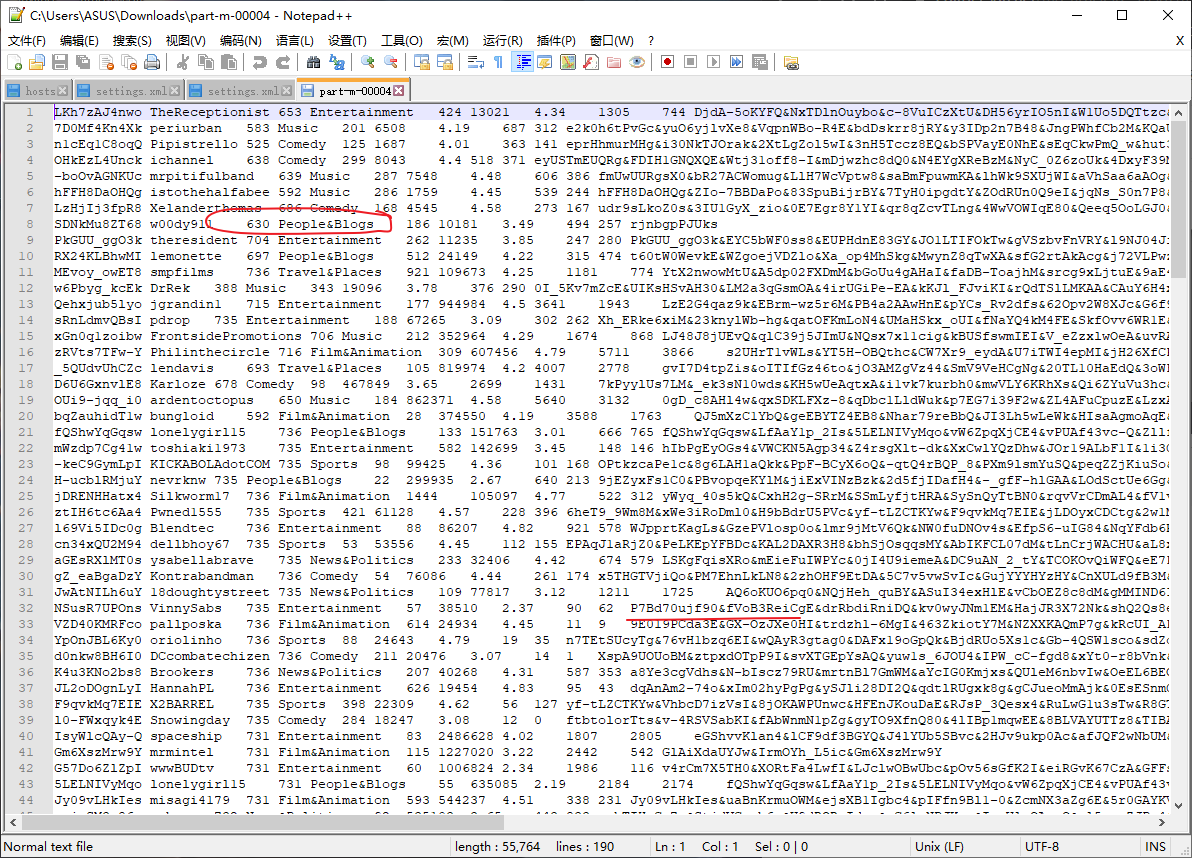
Task: Click UTF-8 encoding in status bar
Action: [x=1041, y=846]
